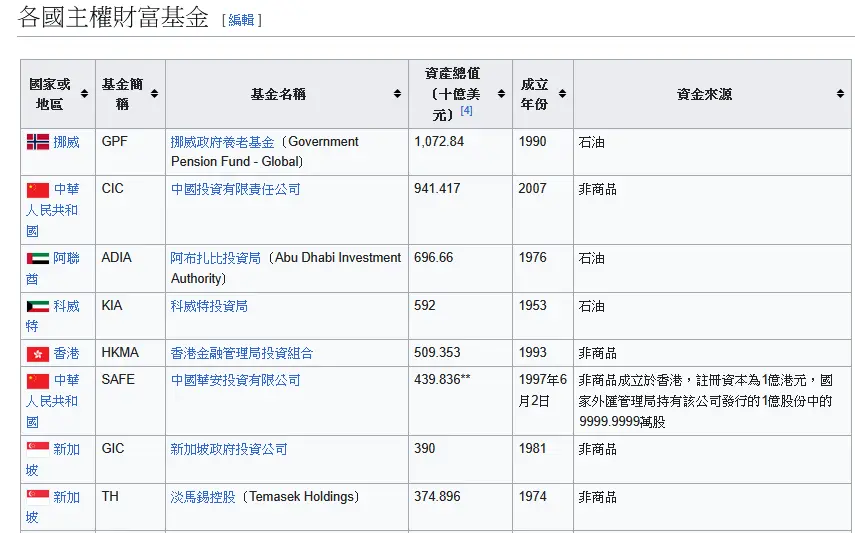Image resolution: width=855 pixels, height=533 pixels.
Task: Open 挪威政府養老基金 article link
Action: pos(222,142)
